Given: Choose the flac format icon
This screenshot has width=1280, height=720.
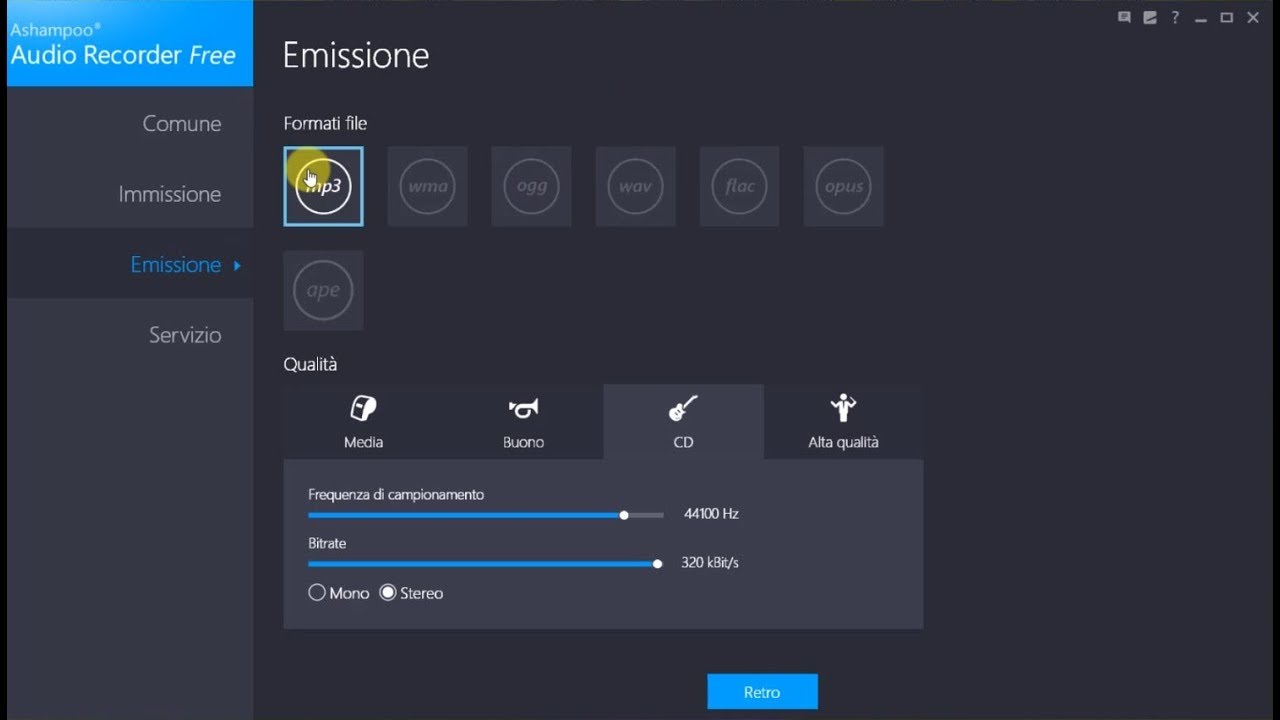Looking at the screenshot, I should (739, 187).
